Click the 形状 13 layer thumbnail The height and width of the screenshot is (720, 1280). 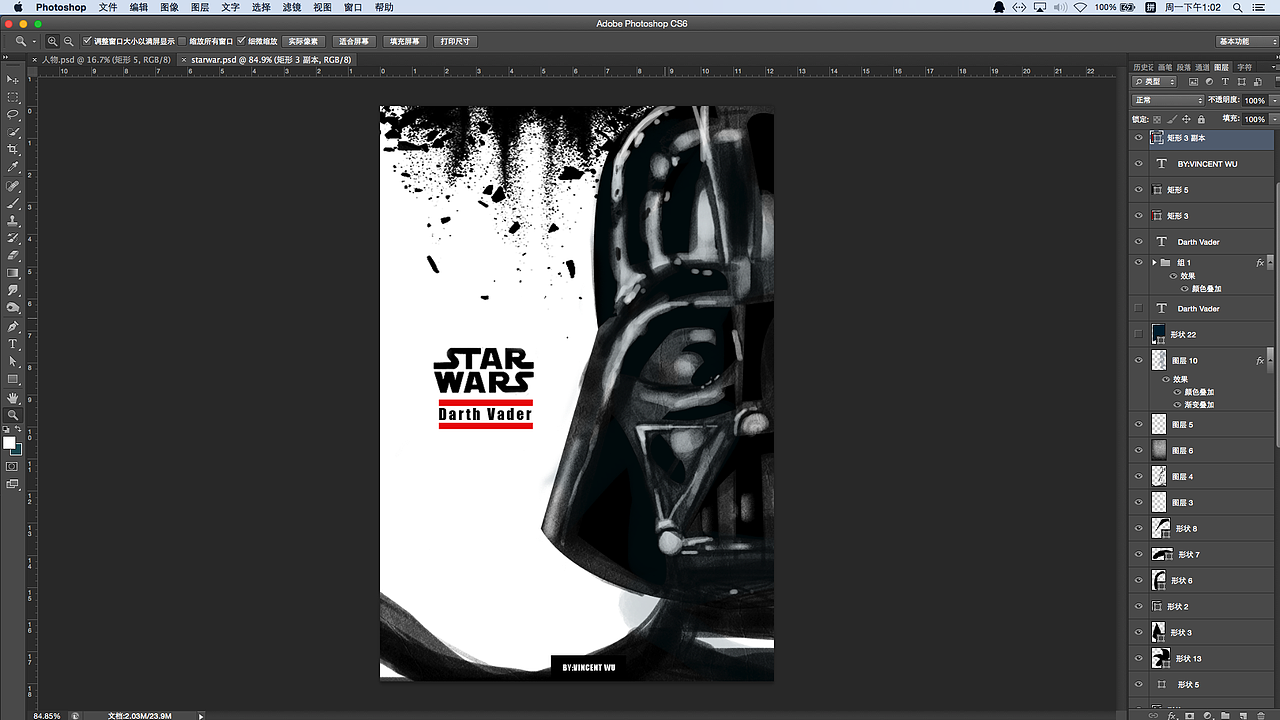coord(1160,658)
